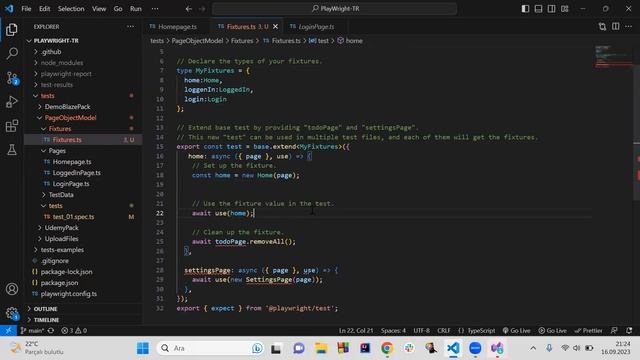The height and width of the screenshot is (360, 640).
Task: Open the Selection menu
Action: pyautogui.click(x=71, y=9)
